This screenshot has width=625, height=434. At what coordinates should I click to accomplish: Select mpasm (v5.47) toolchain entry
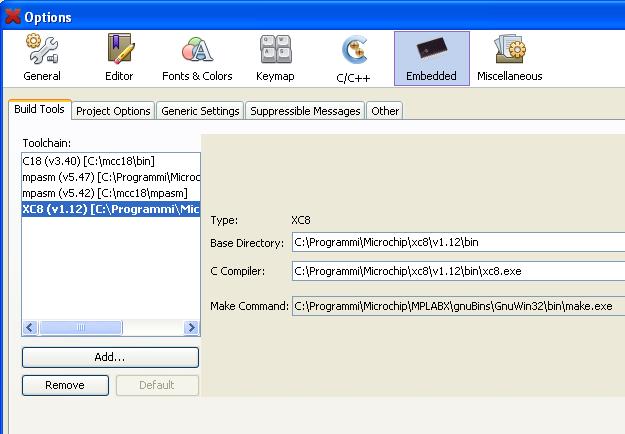coord(110,176)
